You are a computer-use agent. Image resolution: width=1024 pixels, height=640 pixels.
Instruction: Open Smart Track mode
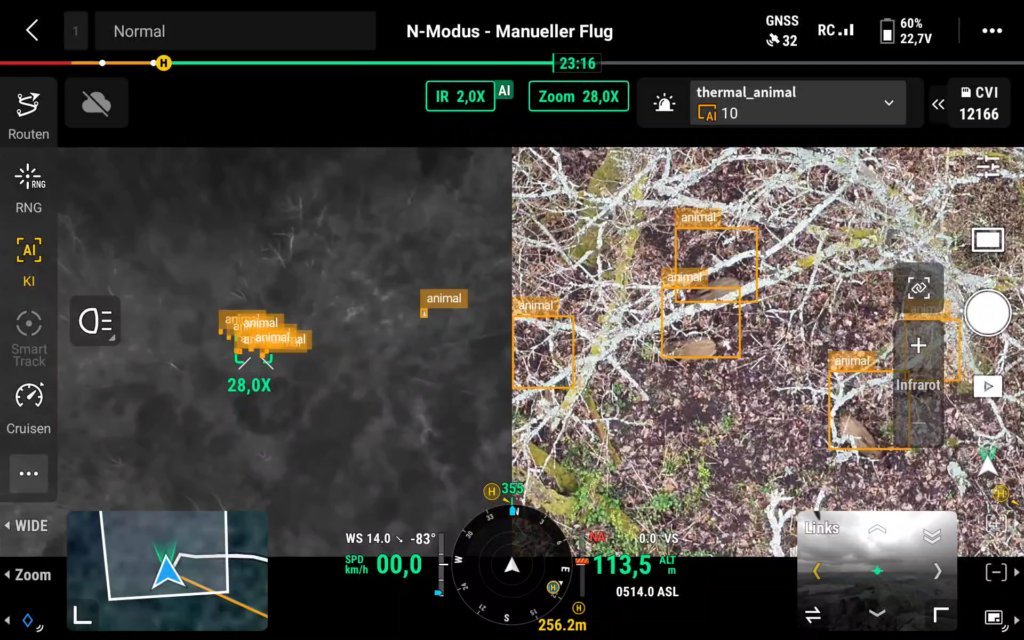pos(28,337)
